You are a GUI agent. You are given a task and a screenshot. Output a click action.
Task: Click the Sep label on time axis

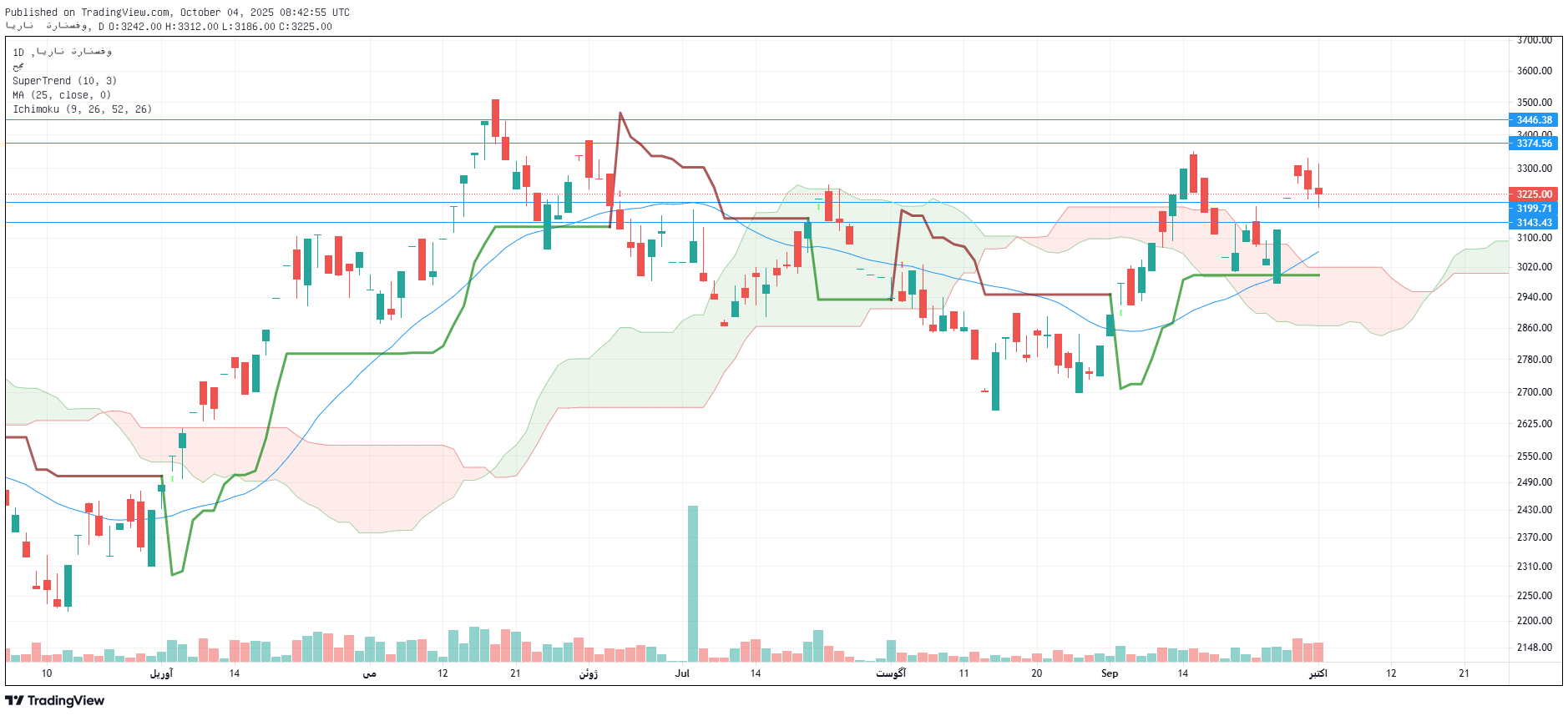click(x=1109, y=673)
